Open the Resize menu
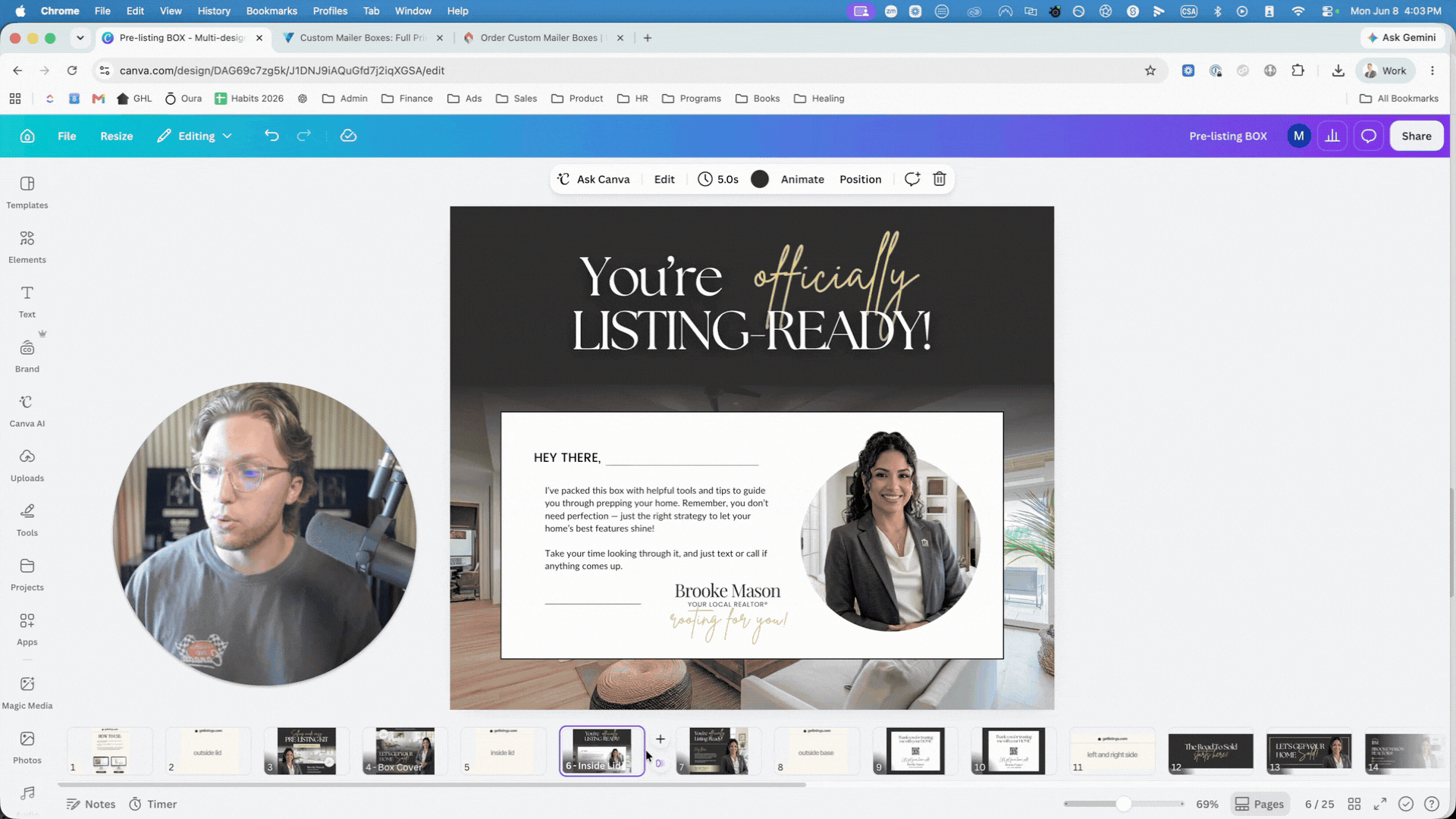 coord(117,136)
